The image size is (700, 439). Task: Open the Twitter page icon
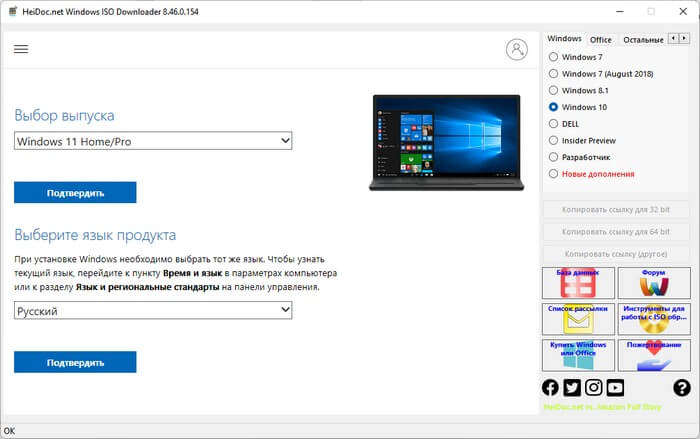coord(572,388)
